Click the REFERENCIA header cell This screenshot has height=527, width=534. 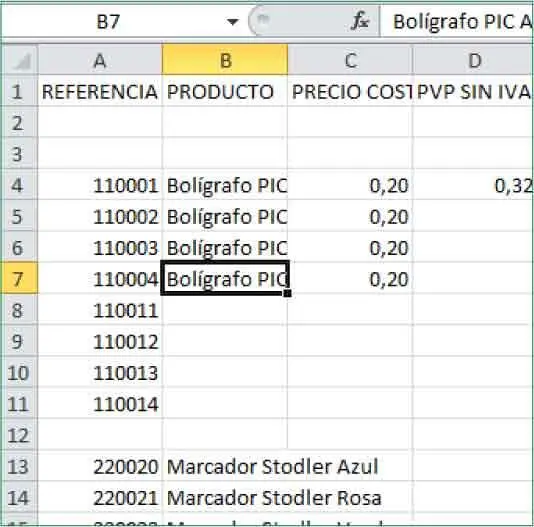(100, 91)
